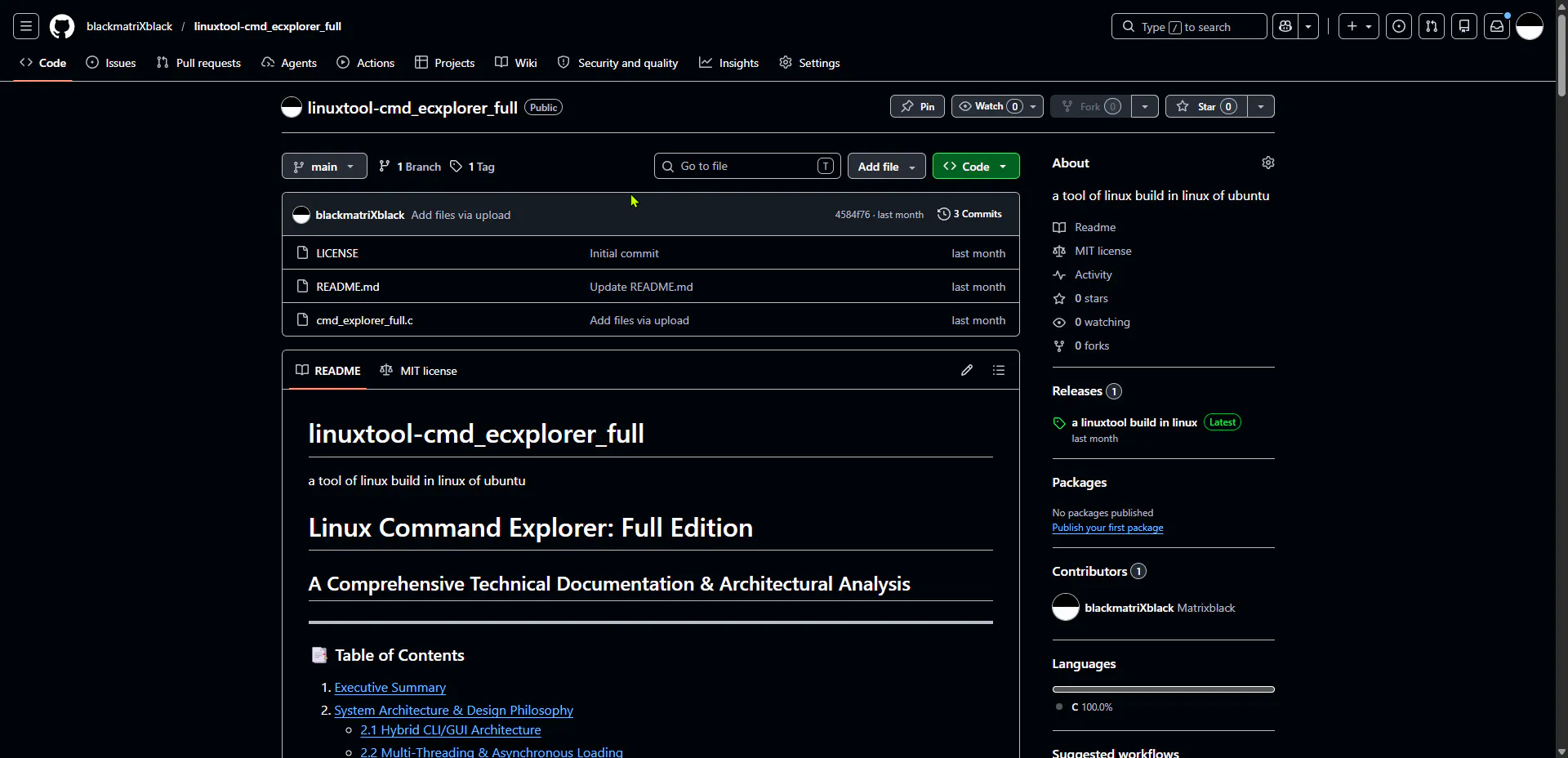Open release 'a linuxtool build in linux'
This screenshot has height=758, width=1568.
click(1134, 422)
